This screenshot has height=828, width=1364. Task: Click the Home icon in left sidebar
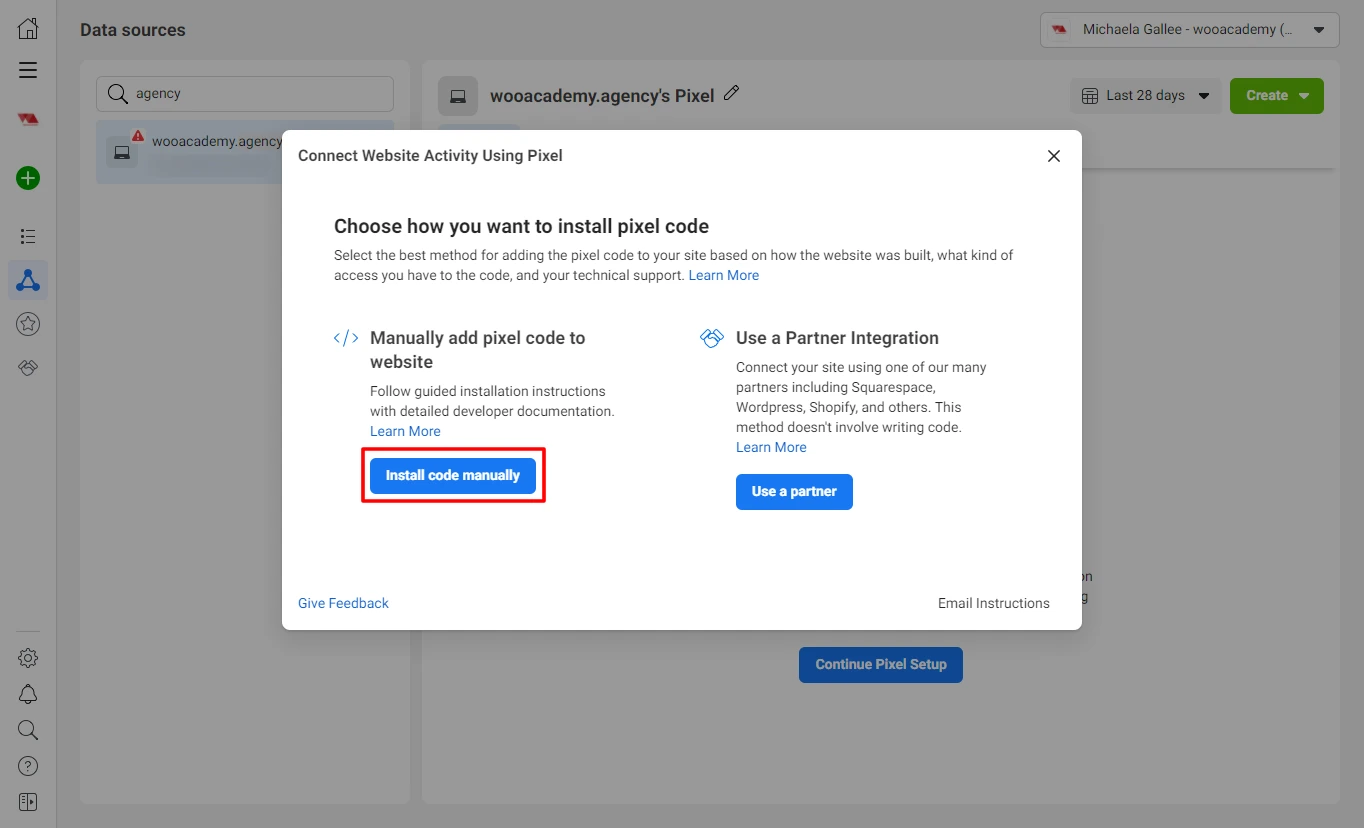point(28,29)
